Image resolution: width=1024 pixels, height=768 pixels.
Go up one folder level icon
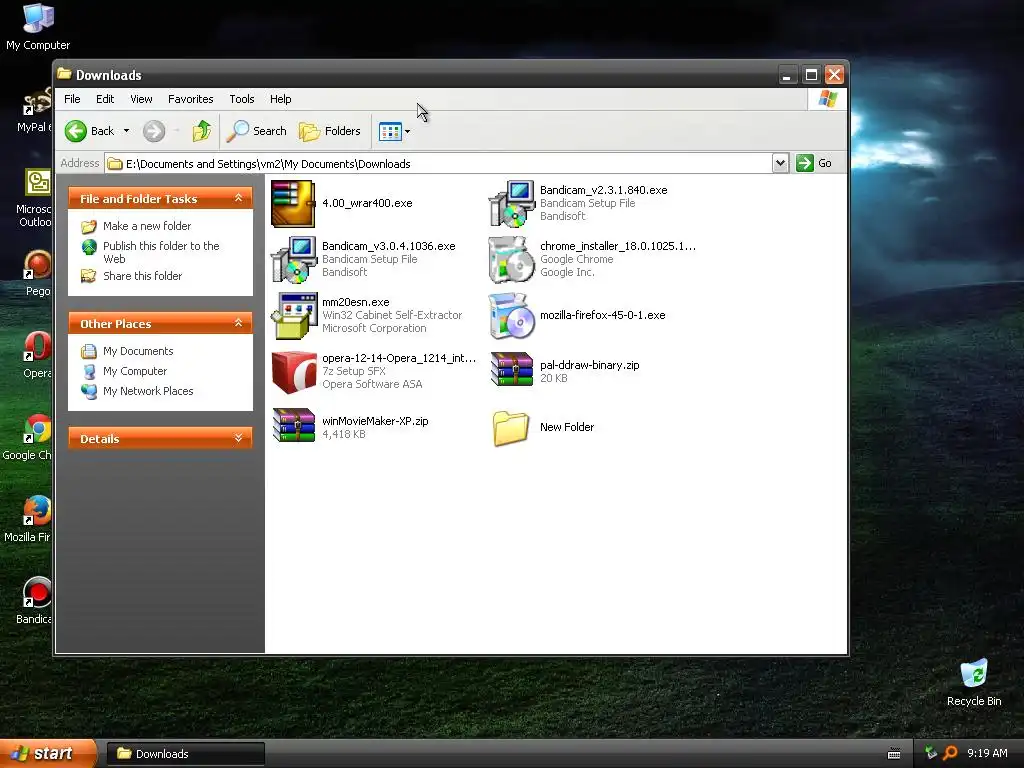click(x=202, y=131)
